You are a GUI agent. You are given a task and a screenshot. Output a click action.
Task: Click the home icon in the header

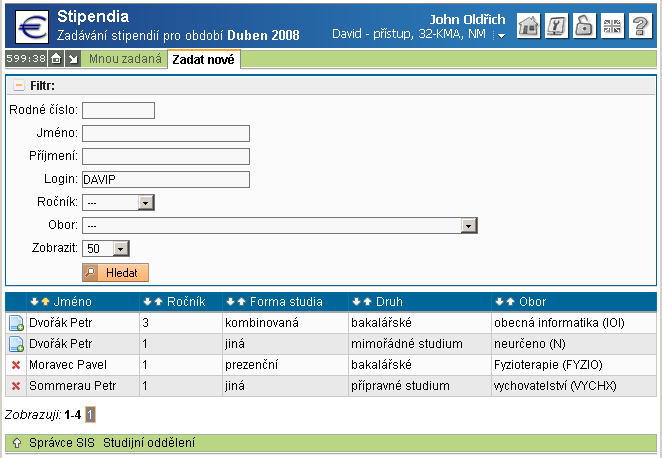coord(530,27)
